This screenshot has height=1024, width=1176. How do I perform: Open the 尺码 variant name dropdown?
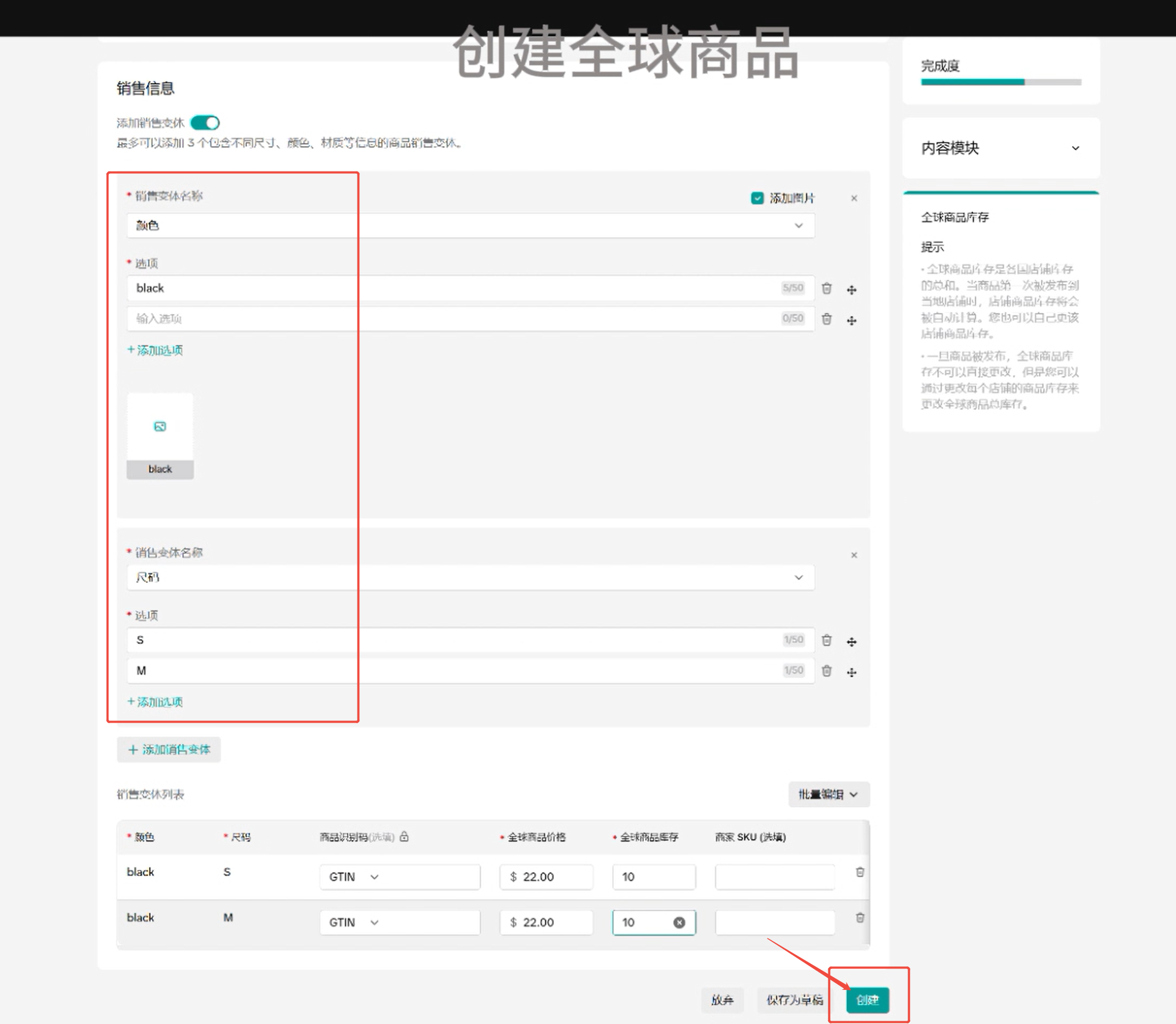tap(470, 577)
